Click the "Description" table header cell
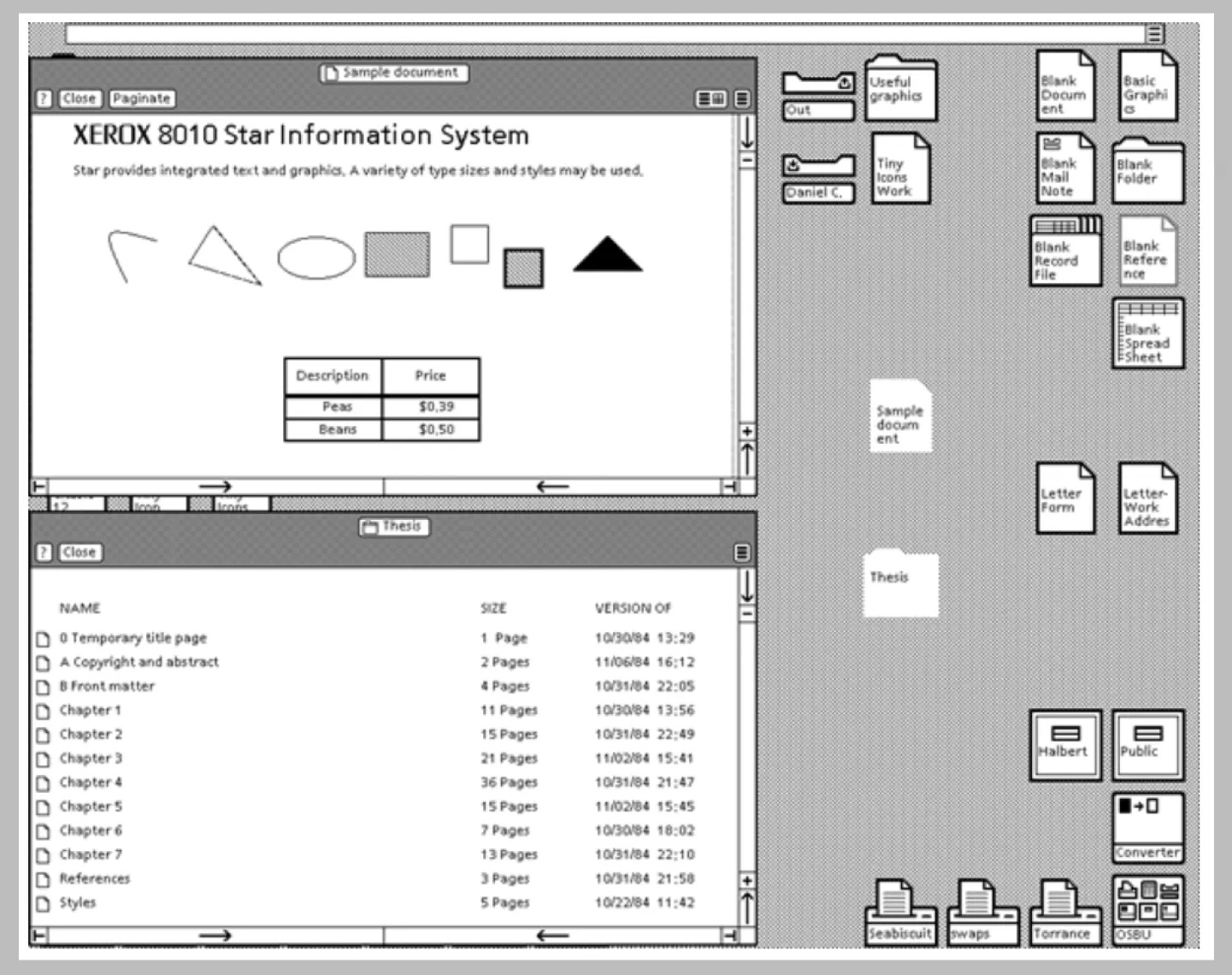1232x975 pixels. 333,376
